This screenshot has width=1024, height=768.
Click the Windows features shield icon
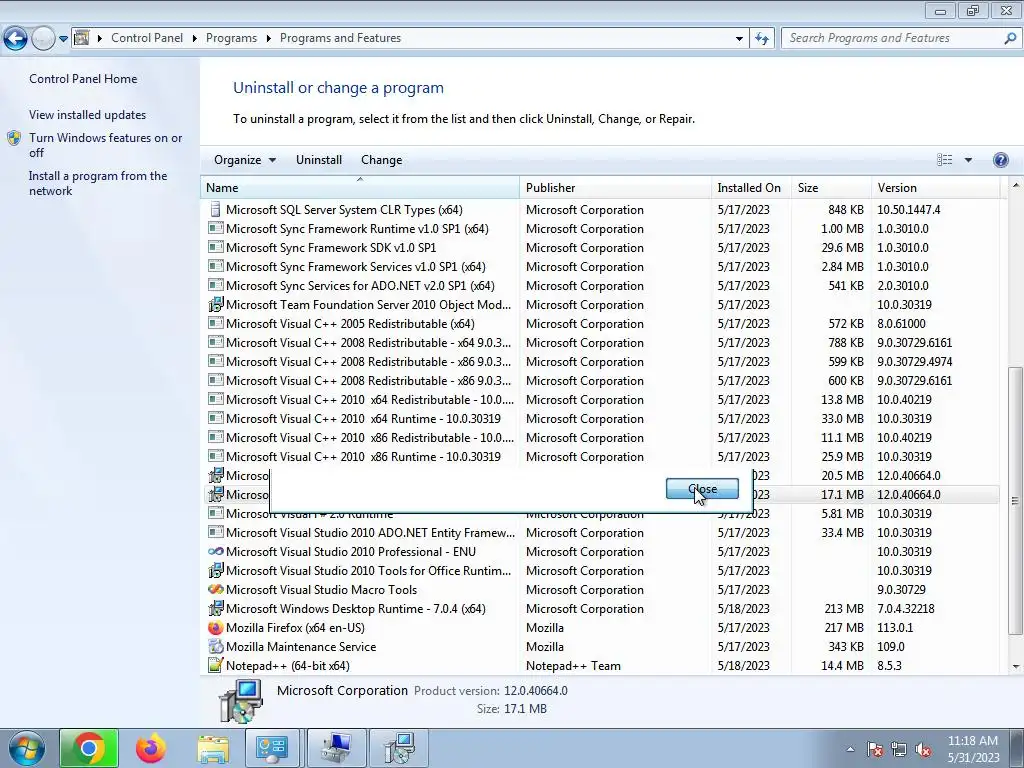pyautogui.click(x=14, y=138)
